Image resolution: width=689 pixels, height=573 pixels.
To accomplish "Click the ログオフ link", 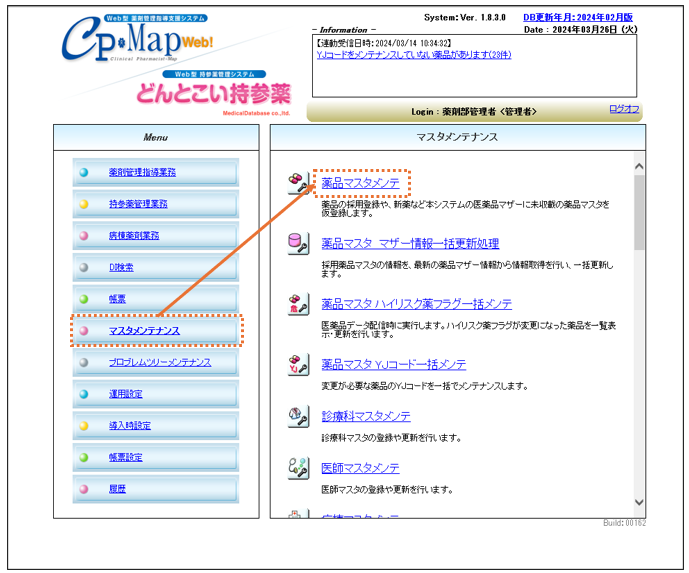I will click(623, 109).
